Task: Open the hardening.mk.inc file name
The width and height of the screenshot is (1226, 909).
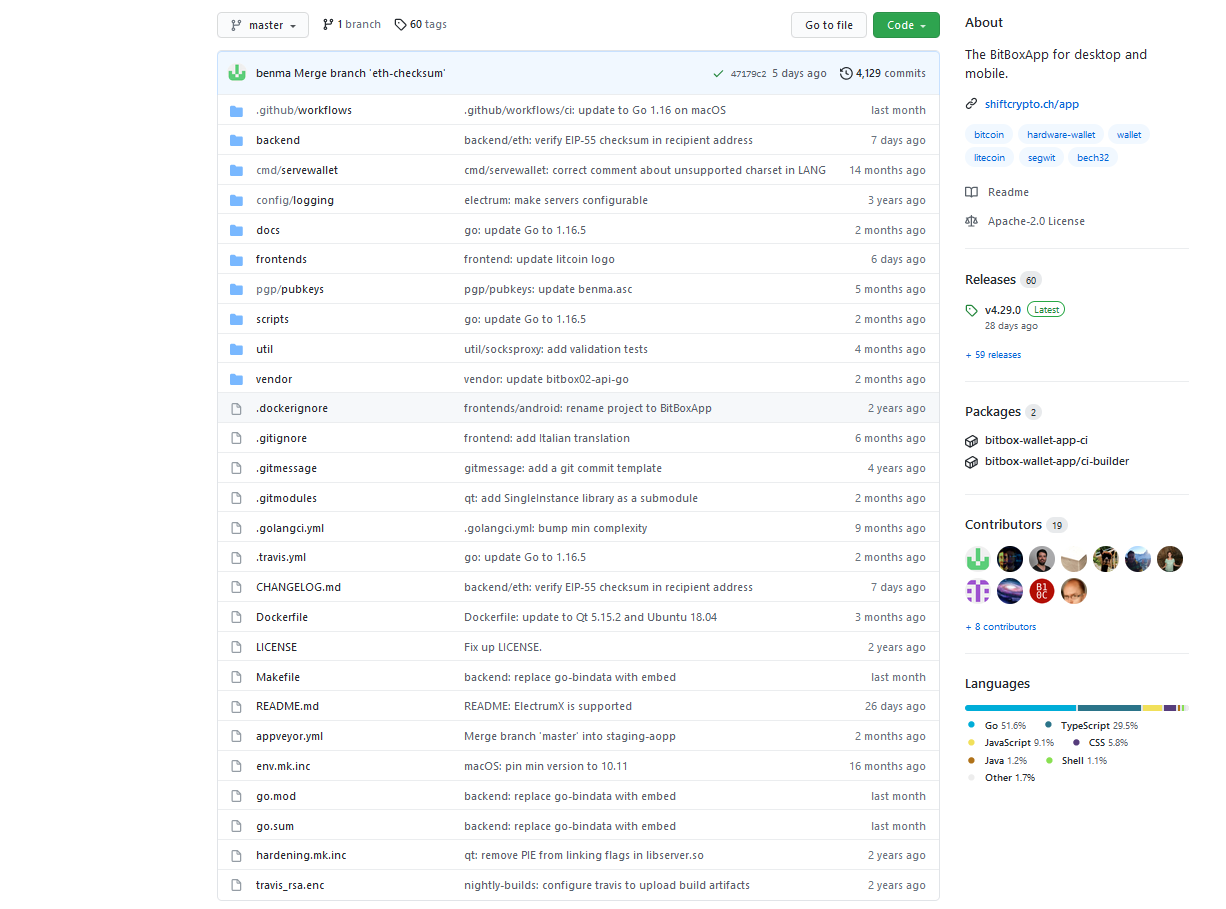Action: point(301,855)
